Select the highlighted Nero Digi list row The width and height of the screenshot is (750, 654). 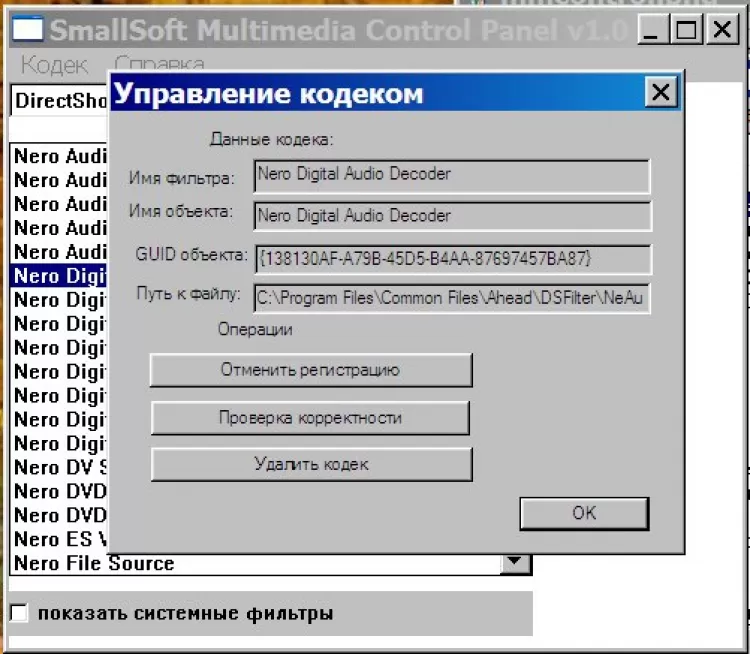pos(59,276)
